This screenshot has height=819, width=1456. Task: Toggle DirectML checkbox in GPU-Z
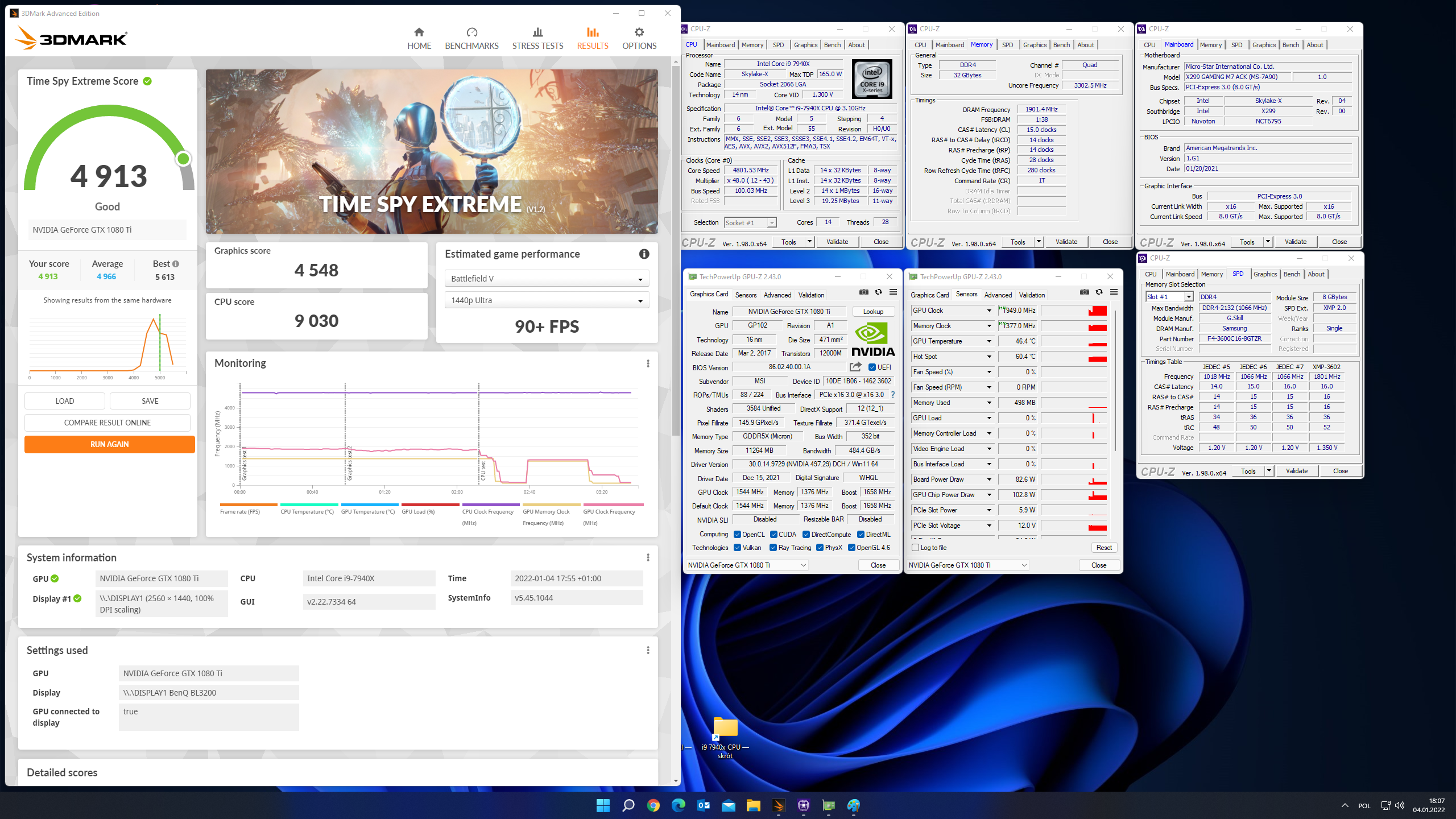tap(861, 535)
